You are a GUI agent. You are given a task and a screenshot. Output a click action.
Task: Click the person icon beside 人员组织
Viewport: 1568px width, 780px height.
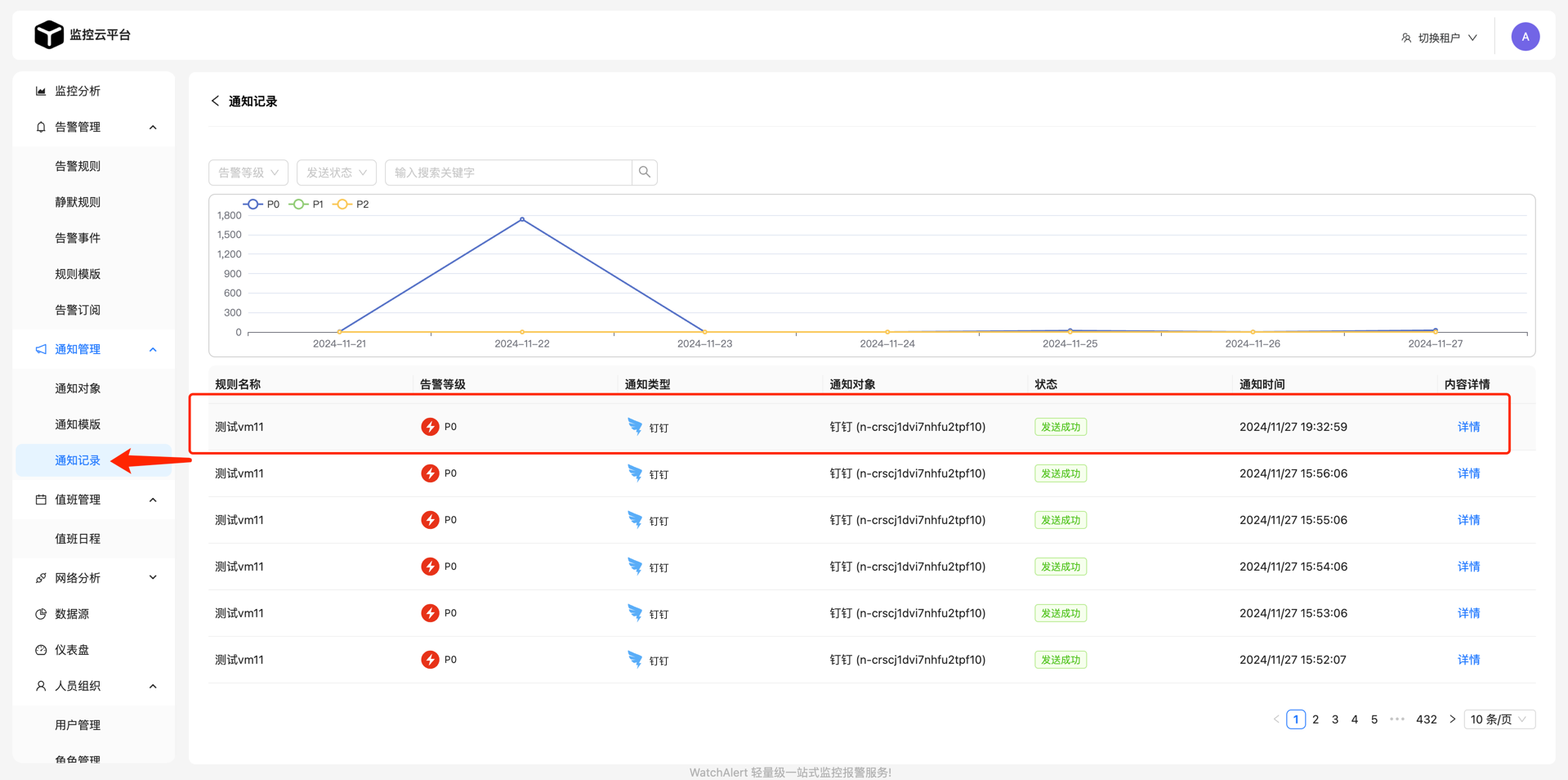click(x=41, y=686)
